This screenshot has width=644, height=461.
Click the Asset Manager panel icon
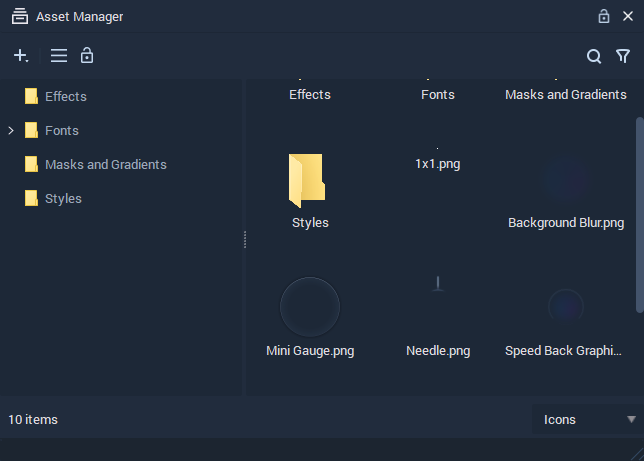(x=20, y=16)
